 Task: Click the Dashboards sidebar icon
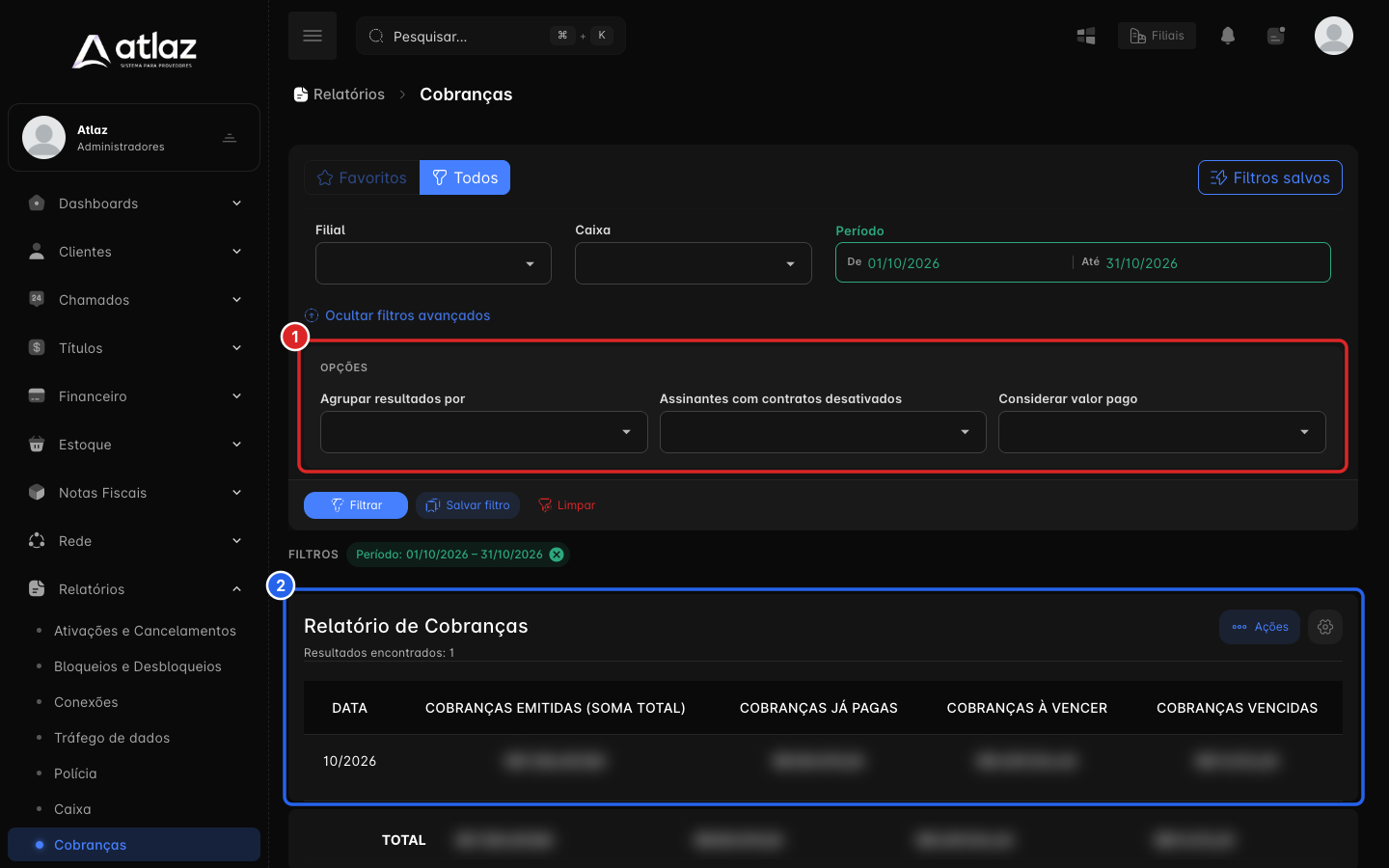37,203
